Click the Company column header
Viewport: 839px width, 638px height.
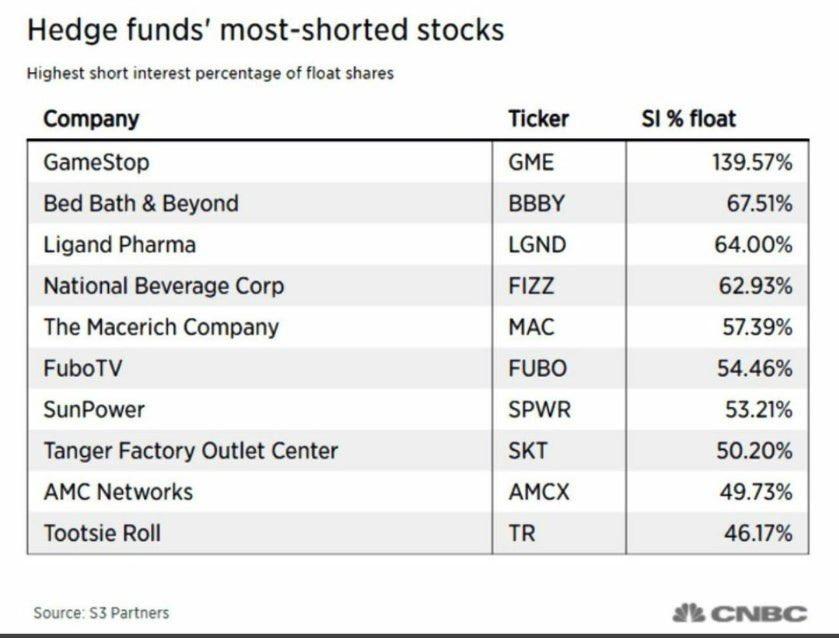tap(91, 119)
